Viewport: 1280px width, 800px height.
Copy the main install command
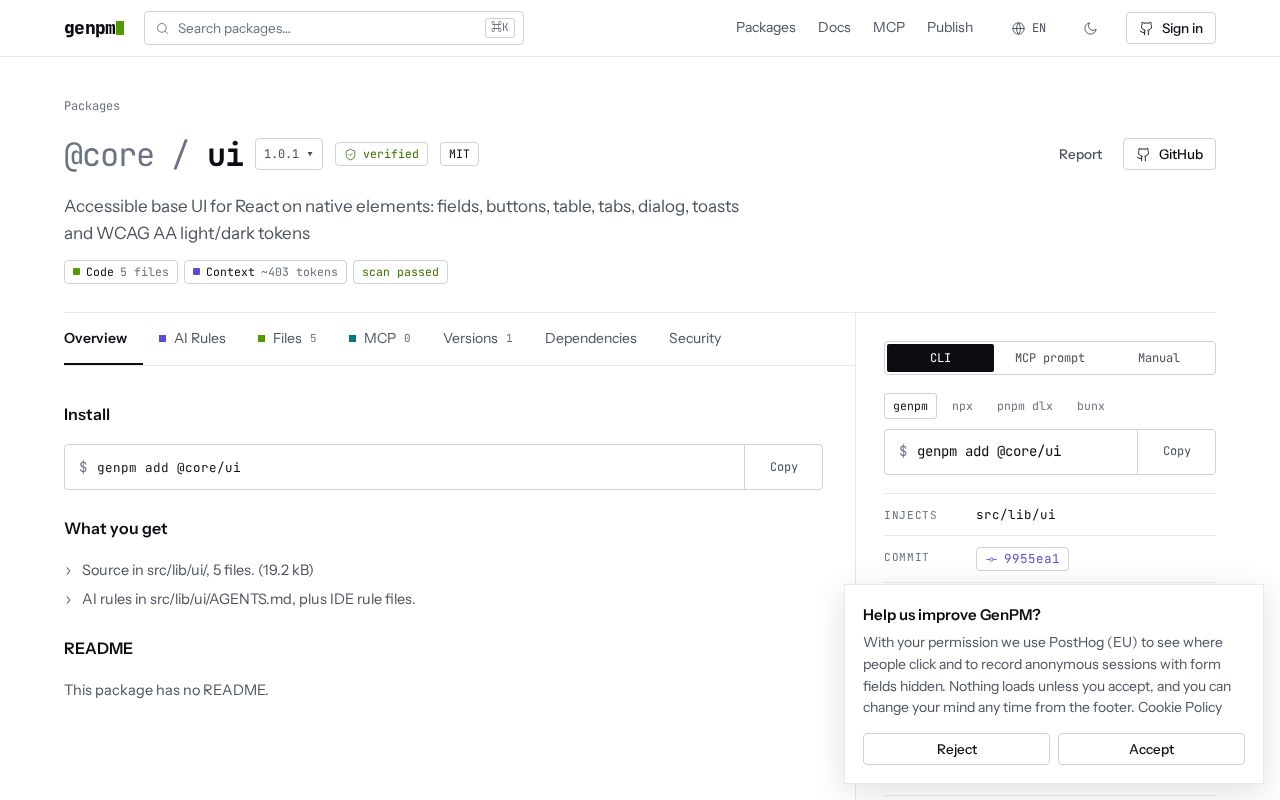point(784,467)
